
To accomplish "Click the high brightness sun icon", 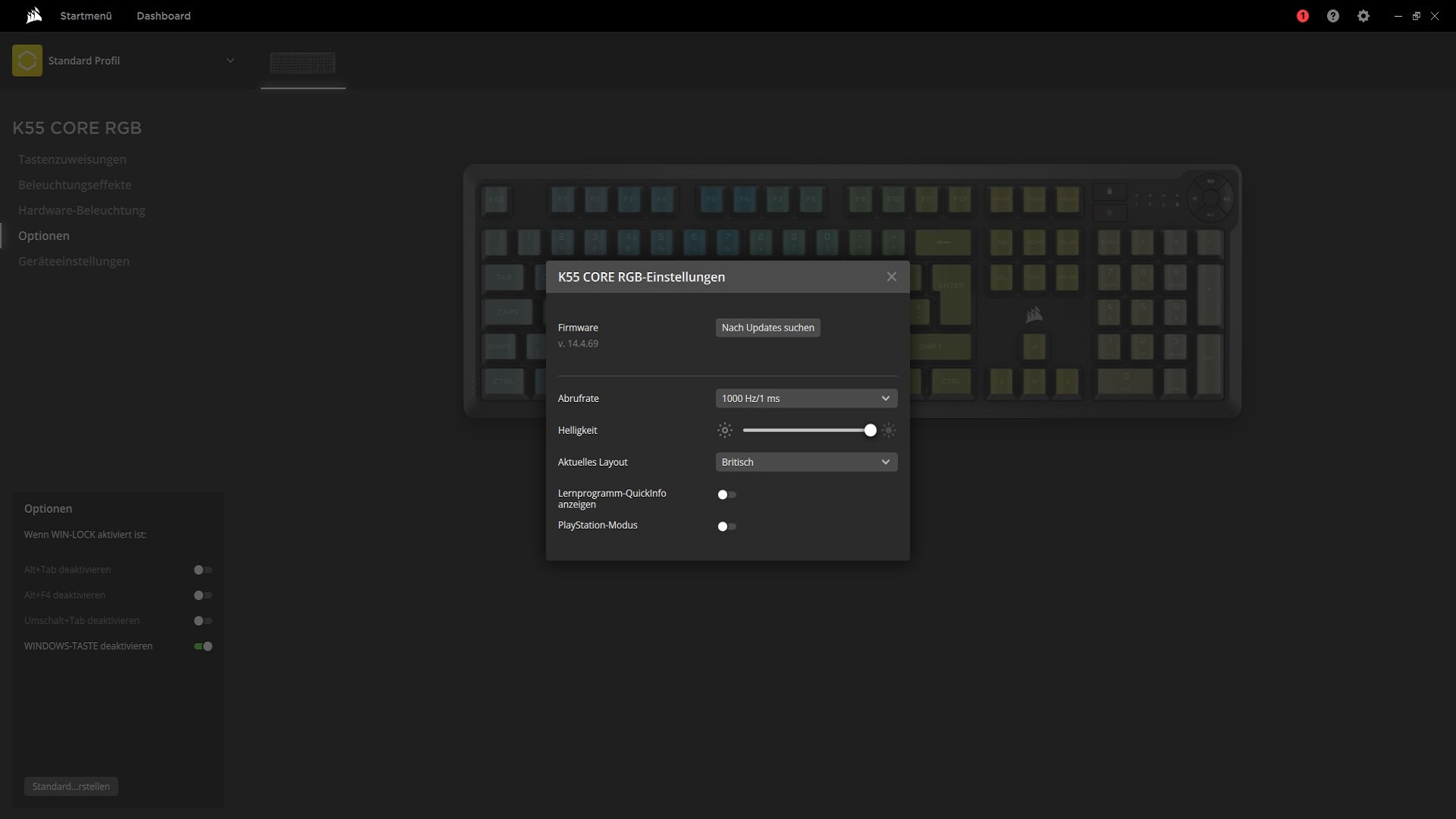I will (889, 431).
